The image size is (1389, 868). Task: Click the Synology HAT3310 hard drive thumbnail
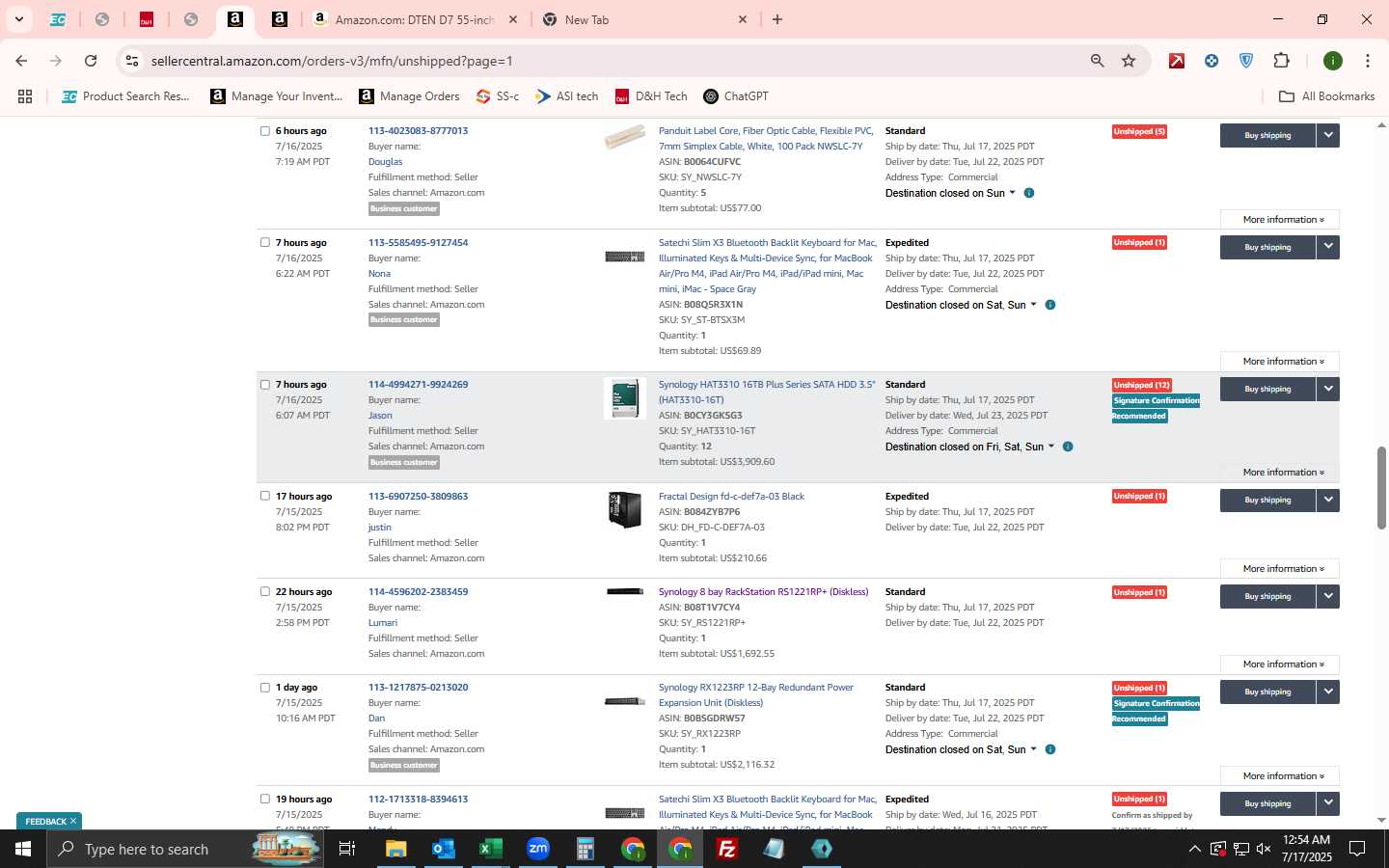click(x=624, y=398)
